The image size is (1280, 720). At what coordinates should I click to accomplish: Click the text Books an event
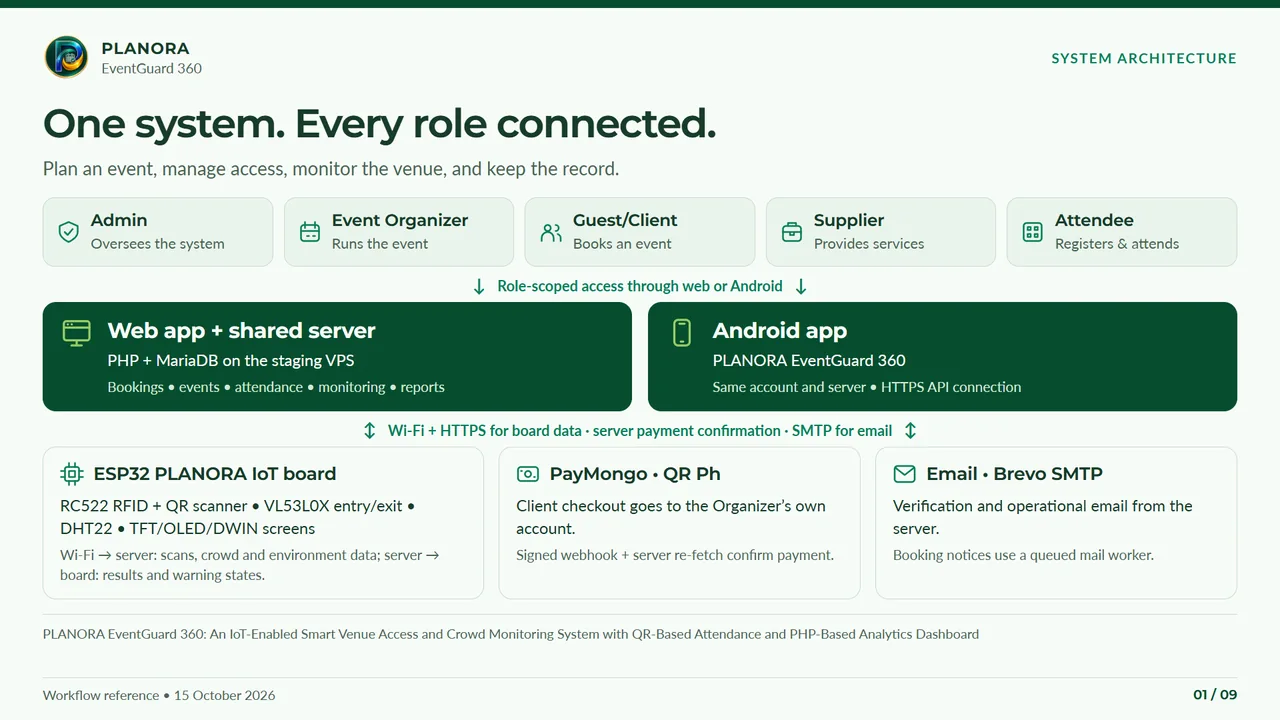tap(622, 244)
